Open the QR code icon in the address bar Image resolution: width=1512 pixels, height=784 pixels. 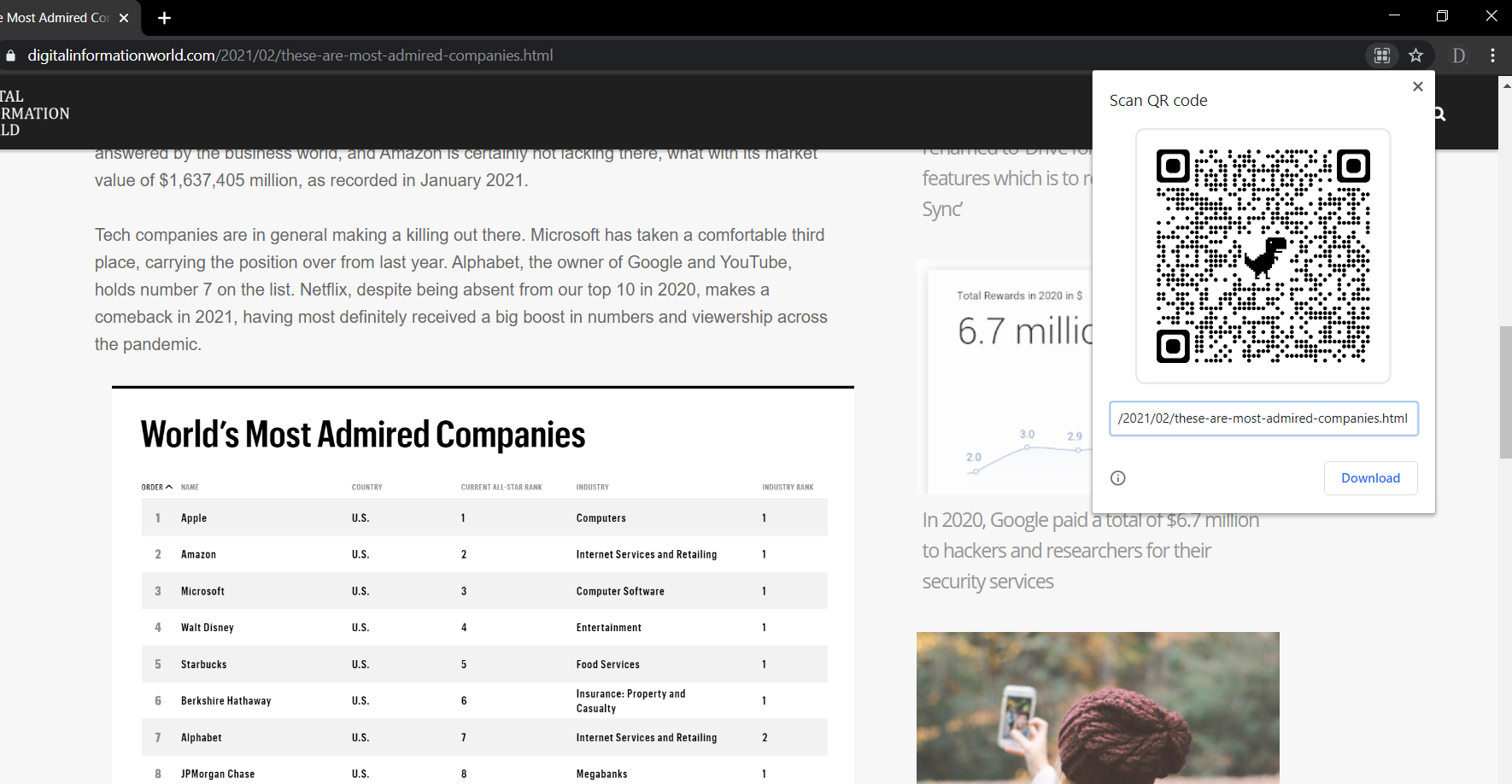tap(1382, 55)
